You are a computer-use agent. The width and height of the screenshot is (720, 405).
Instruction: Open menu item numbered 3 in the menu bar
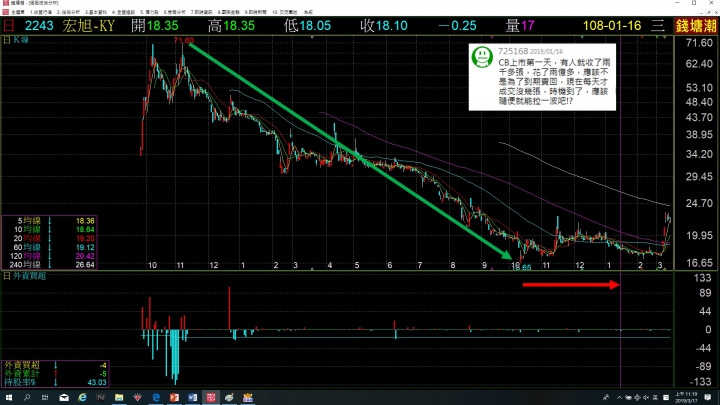click(96, 12)
